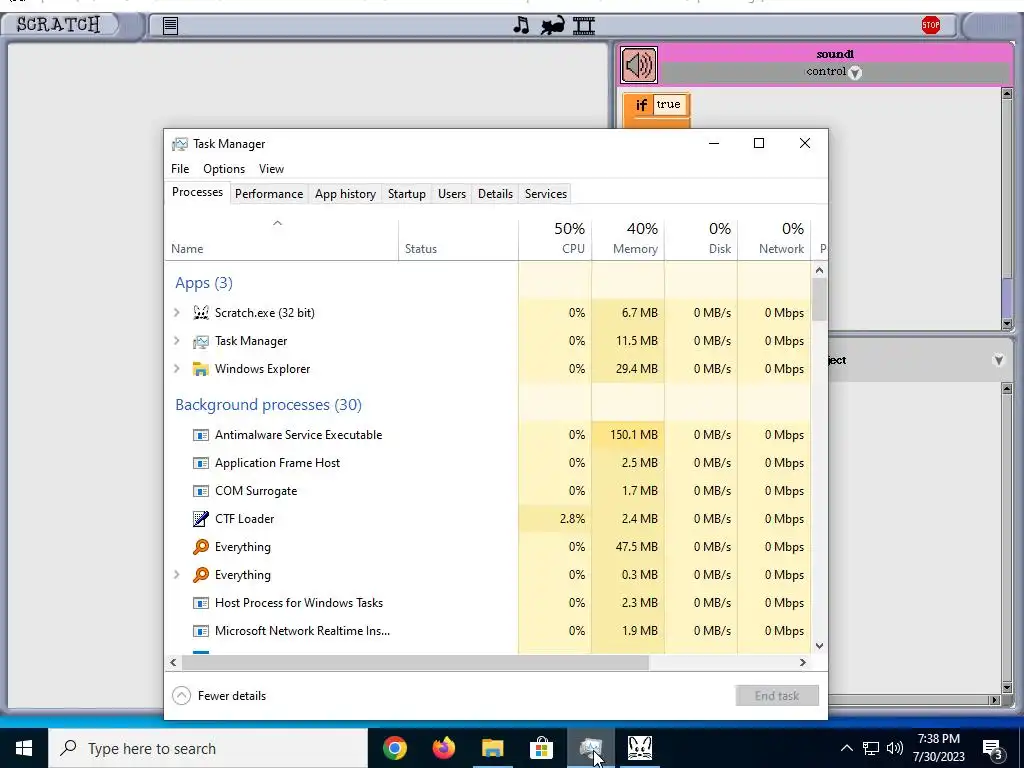
Task: Click the taskbar search box
Action: (208, 748)
